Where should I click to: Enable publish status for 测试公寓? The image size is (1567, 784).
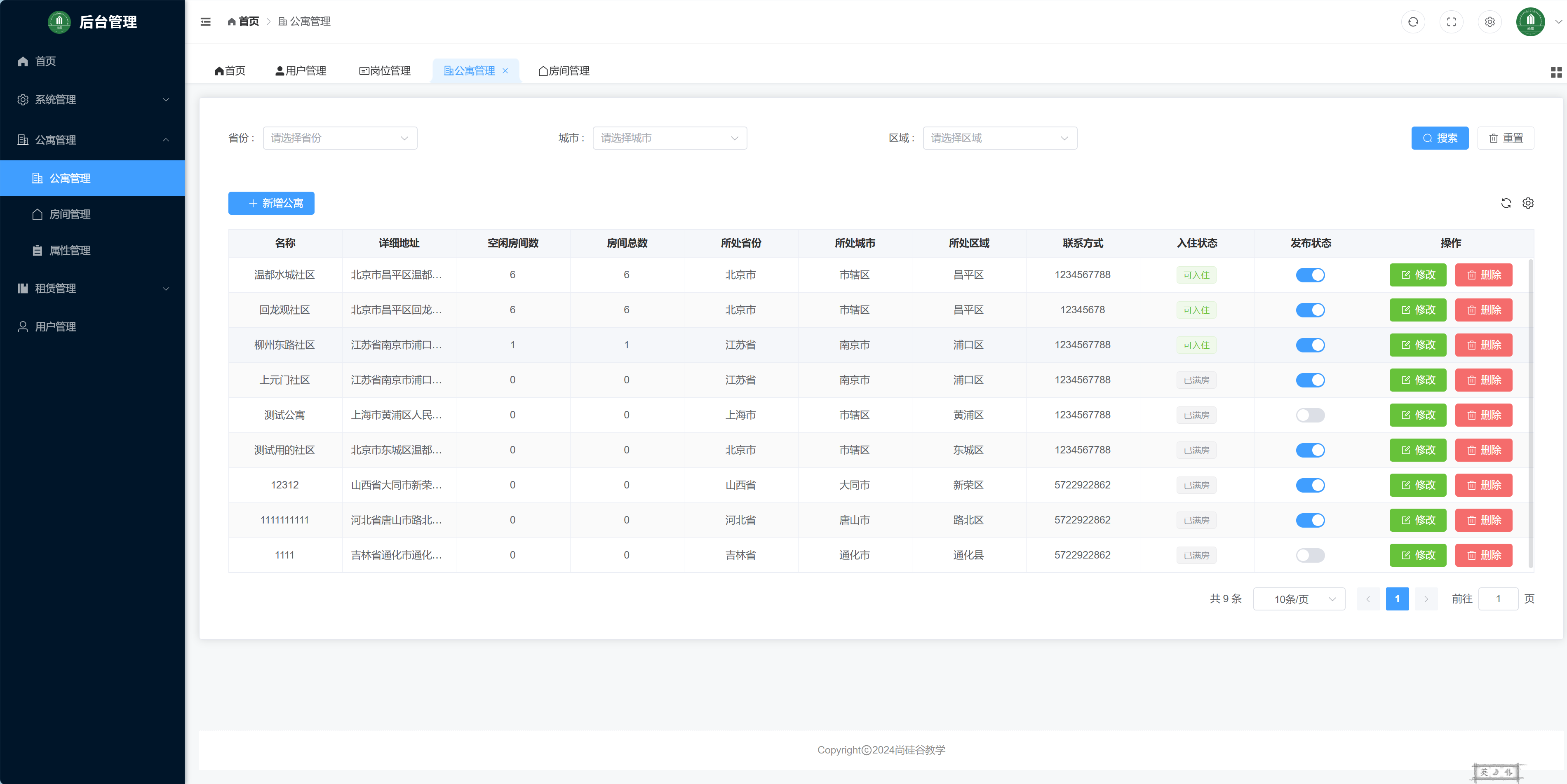(1310, 415)
